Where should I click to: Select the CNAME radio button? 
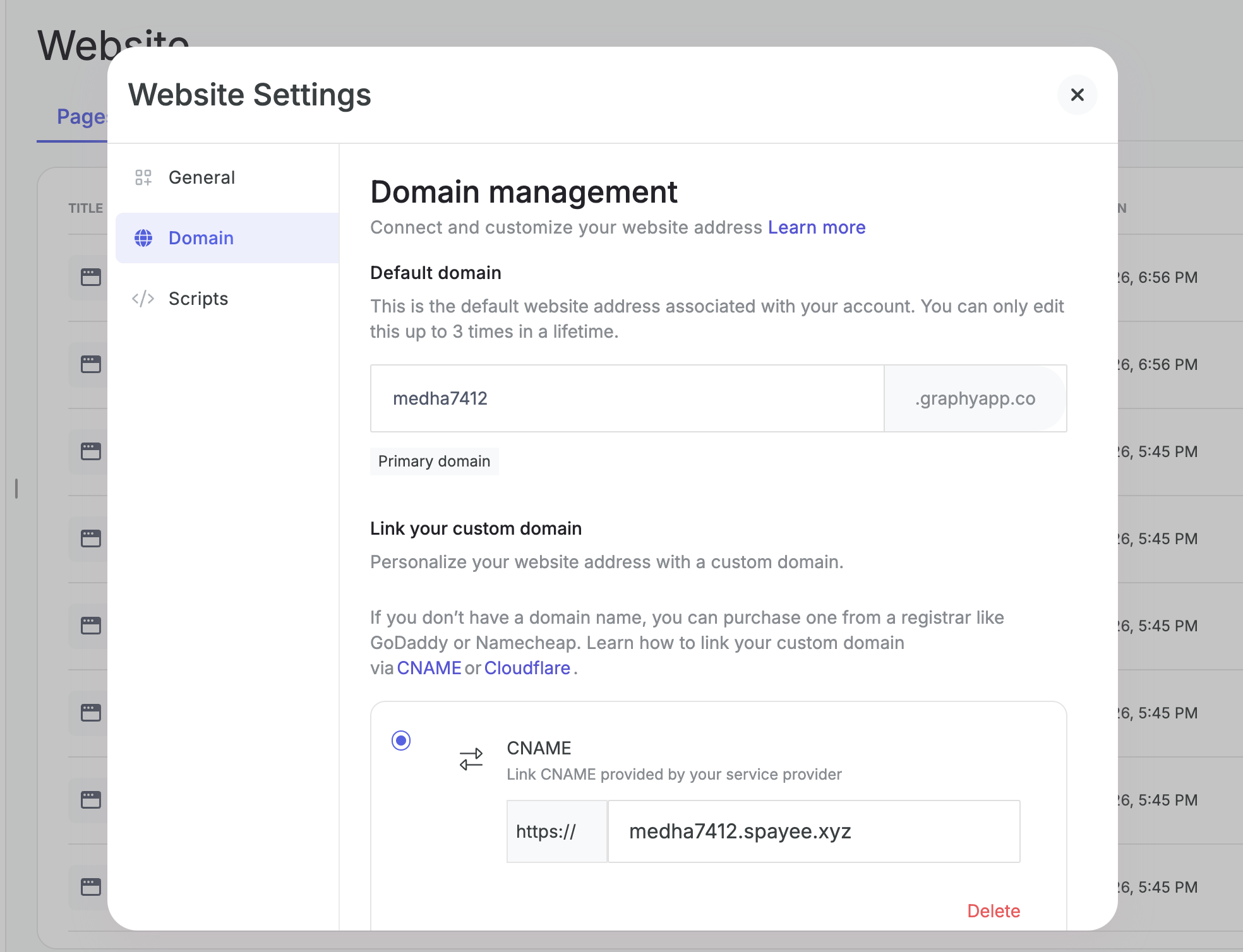pos(401,741)
